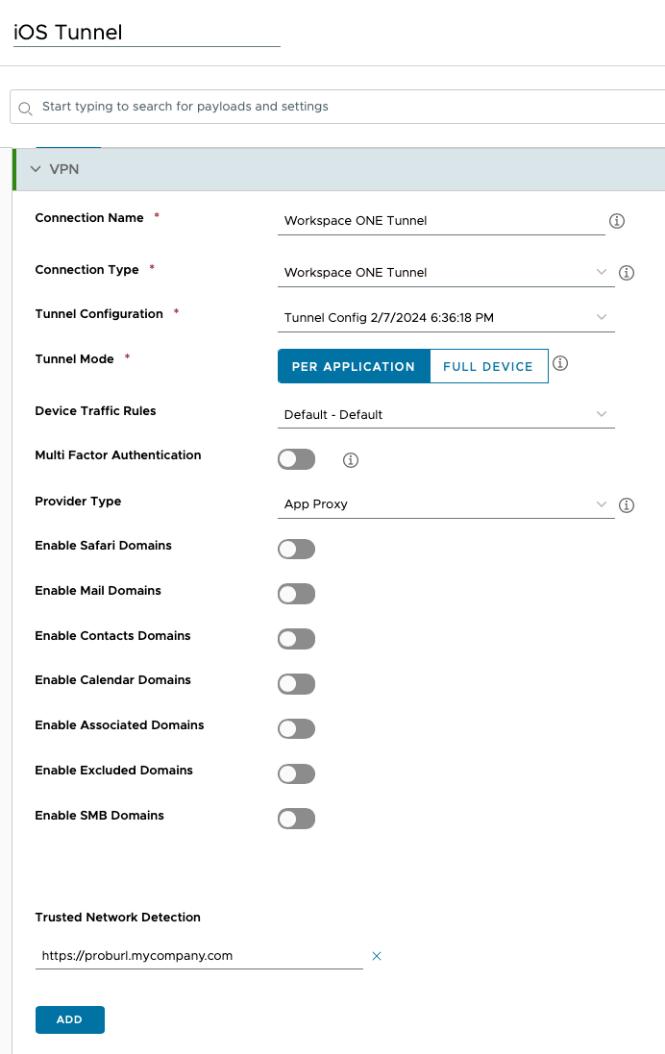The image size is (665, 1054).
Task: Enable Multi Factor Authentication toggle
Action: click(x=296, y=459)
